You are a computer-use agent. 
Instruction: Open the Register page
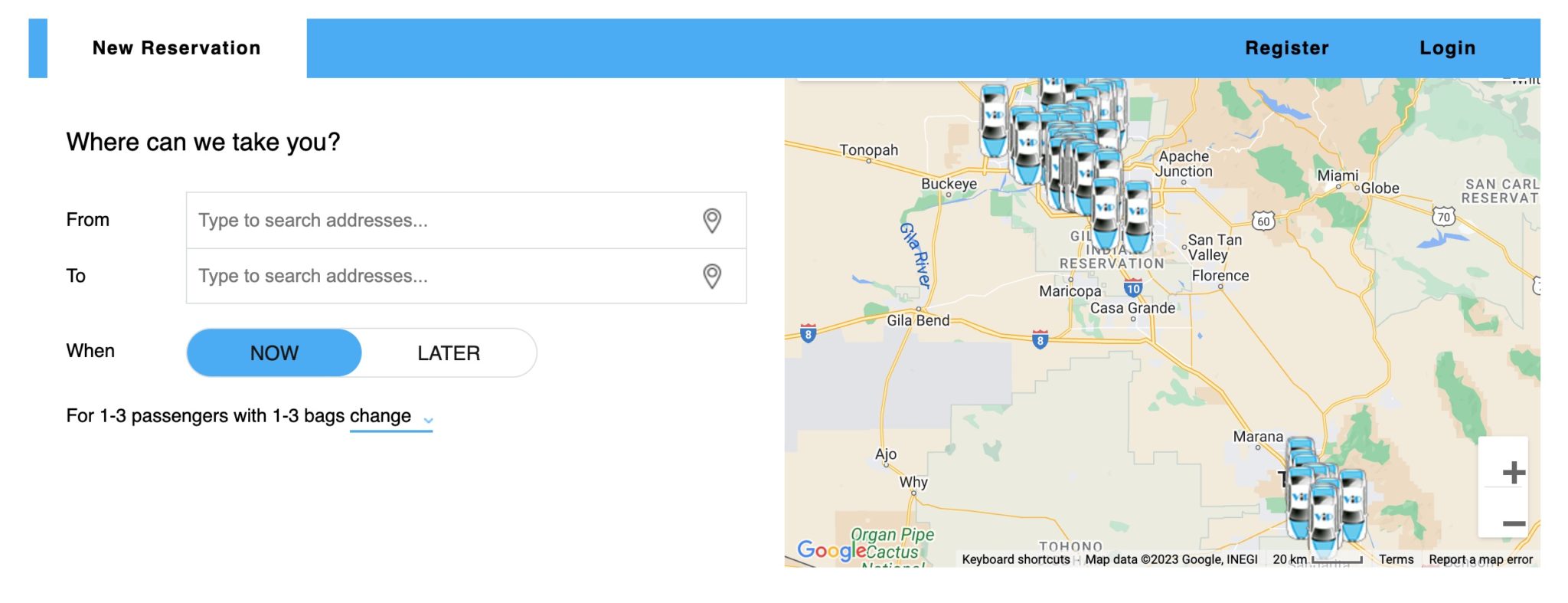(1286, 48)
